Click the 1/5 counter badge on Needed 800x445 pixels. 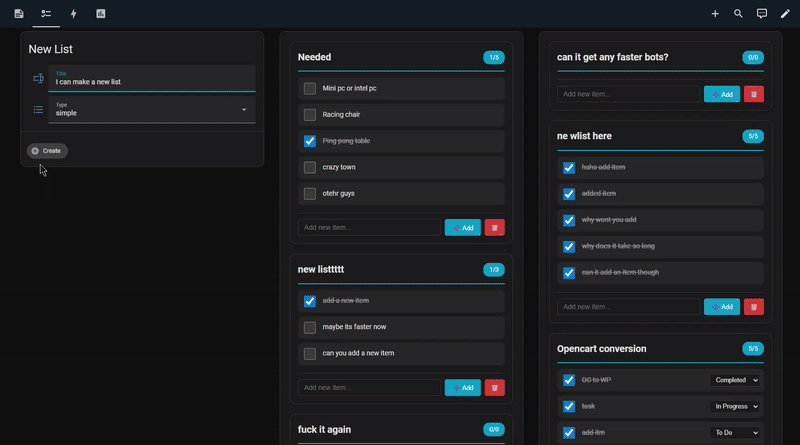tap(494, 57)
